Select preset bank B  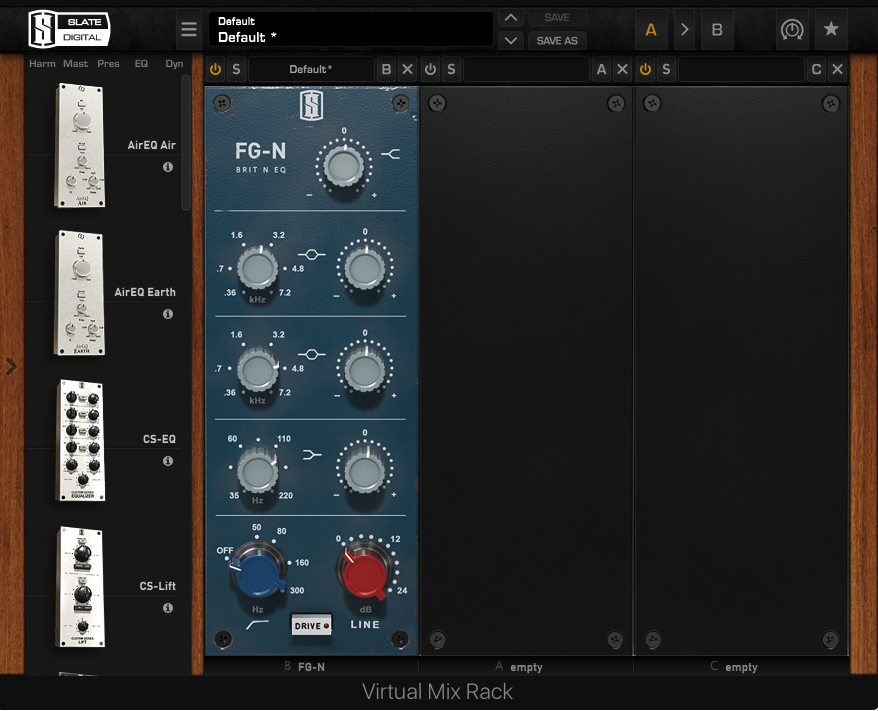[x=717, y=29]
